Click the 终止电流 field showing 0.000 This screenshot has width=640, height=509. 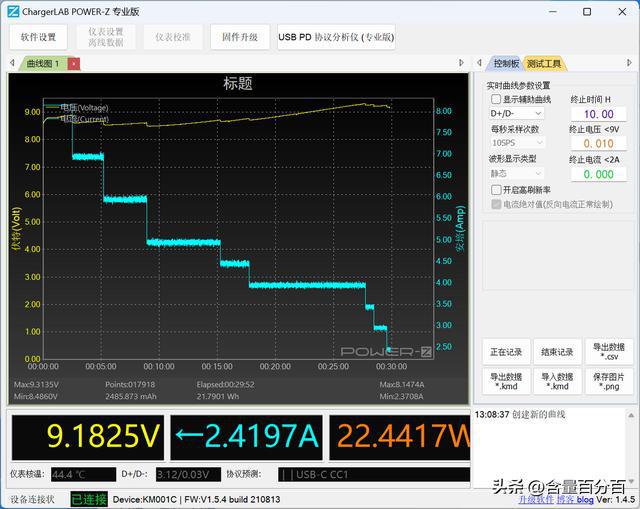598,174
